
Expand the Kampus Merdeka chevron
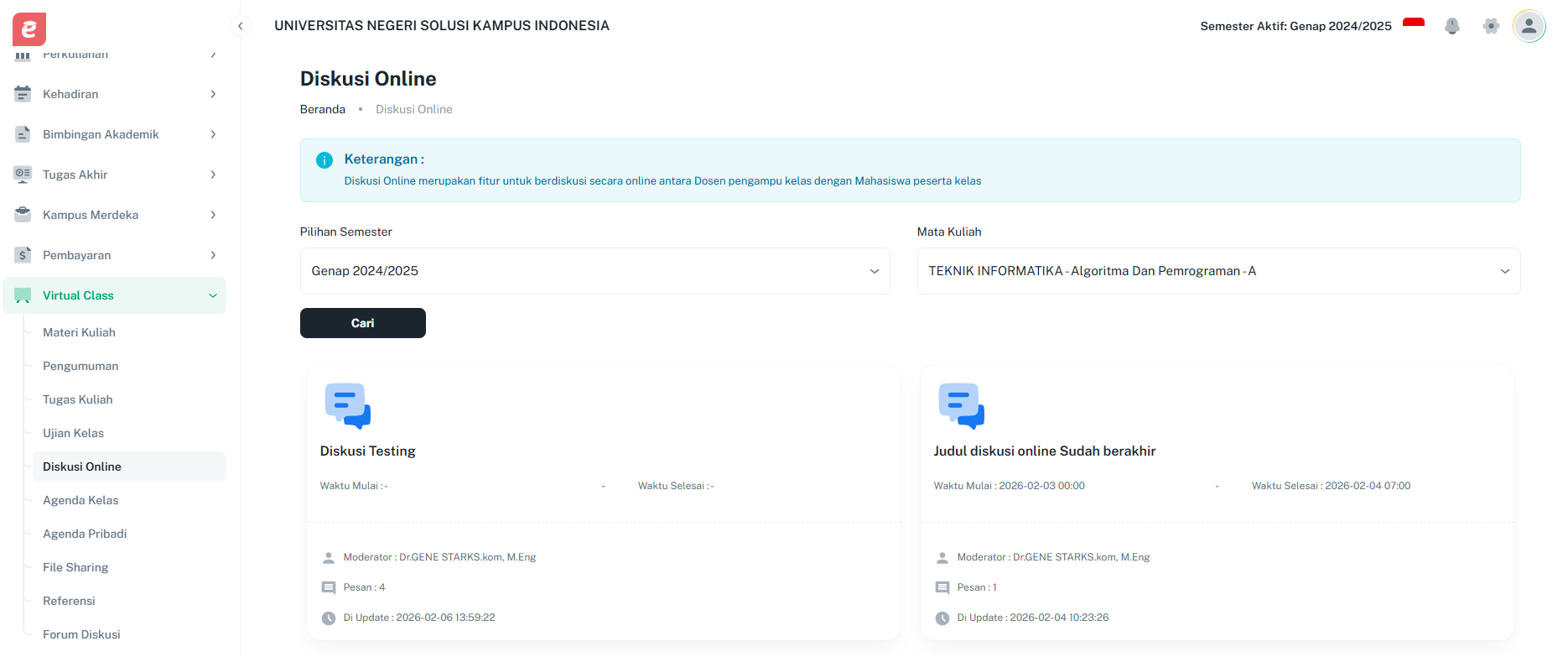point(213,215)
